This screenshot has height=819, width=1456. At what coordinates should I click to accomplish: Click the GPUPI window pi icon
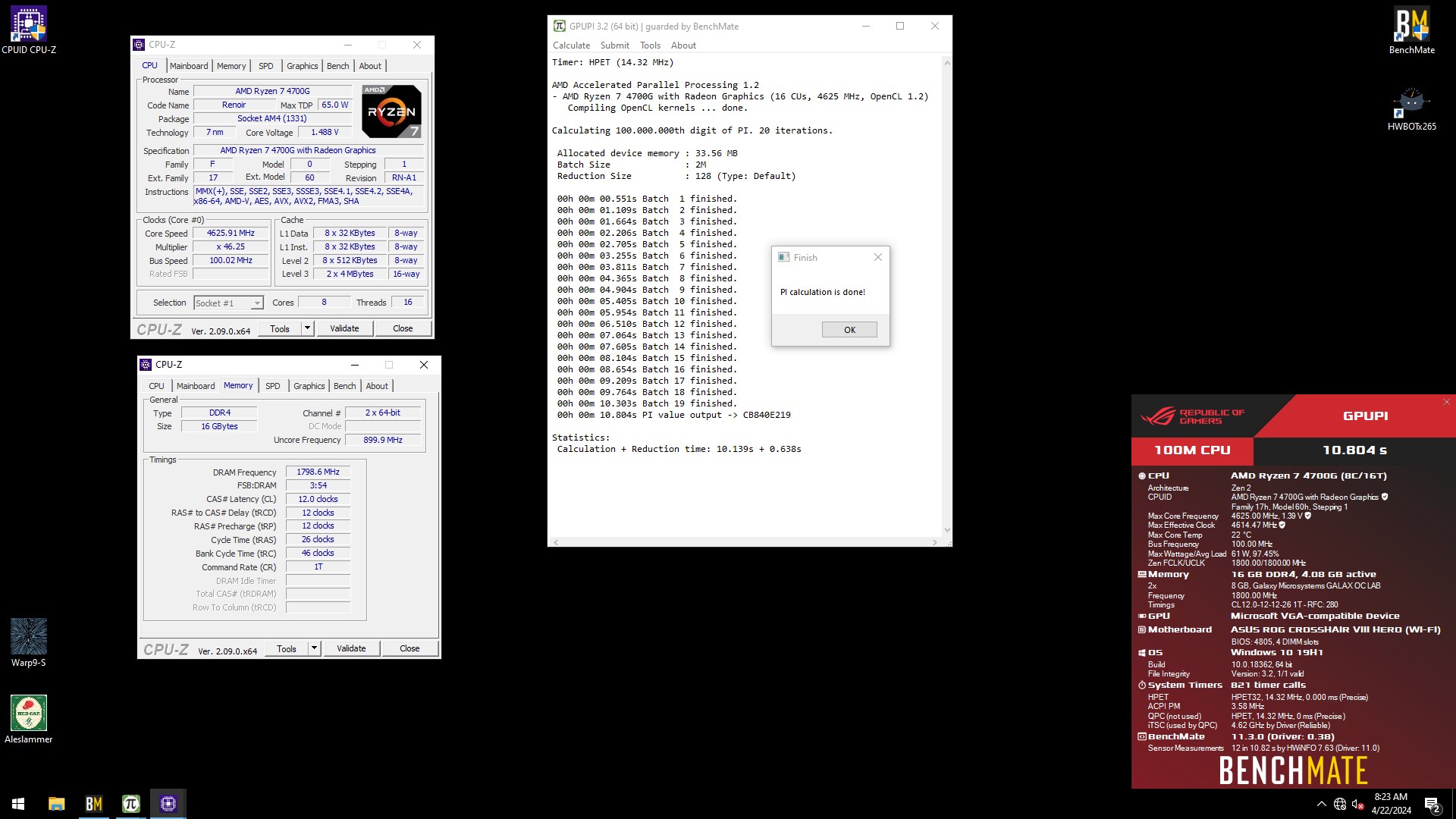pyautogui.click(x=560, y=26)
